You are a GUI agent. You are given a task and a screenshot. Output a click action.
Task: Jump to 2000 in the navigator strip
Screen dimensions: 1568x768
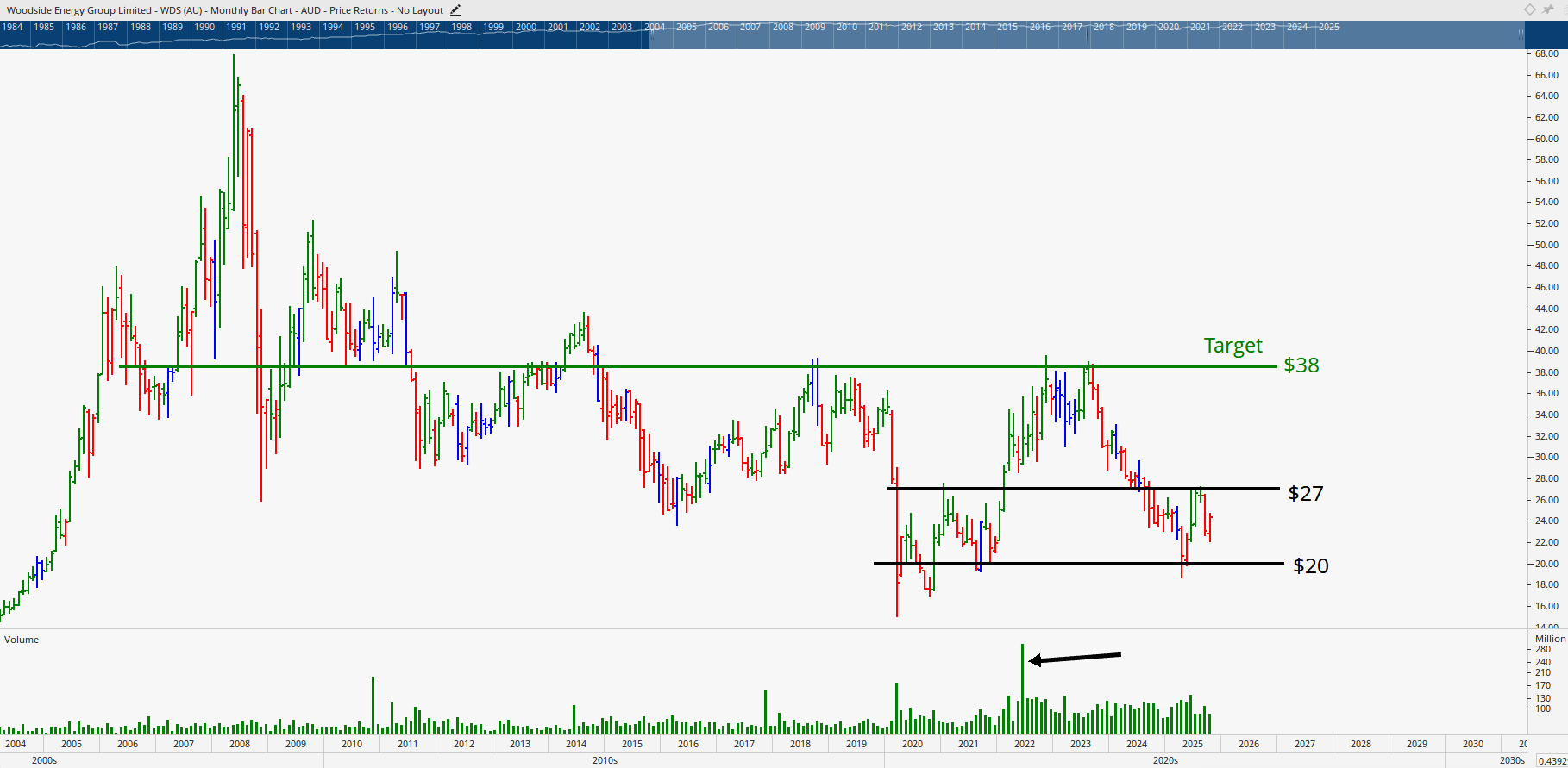coord(526,27)
